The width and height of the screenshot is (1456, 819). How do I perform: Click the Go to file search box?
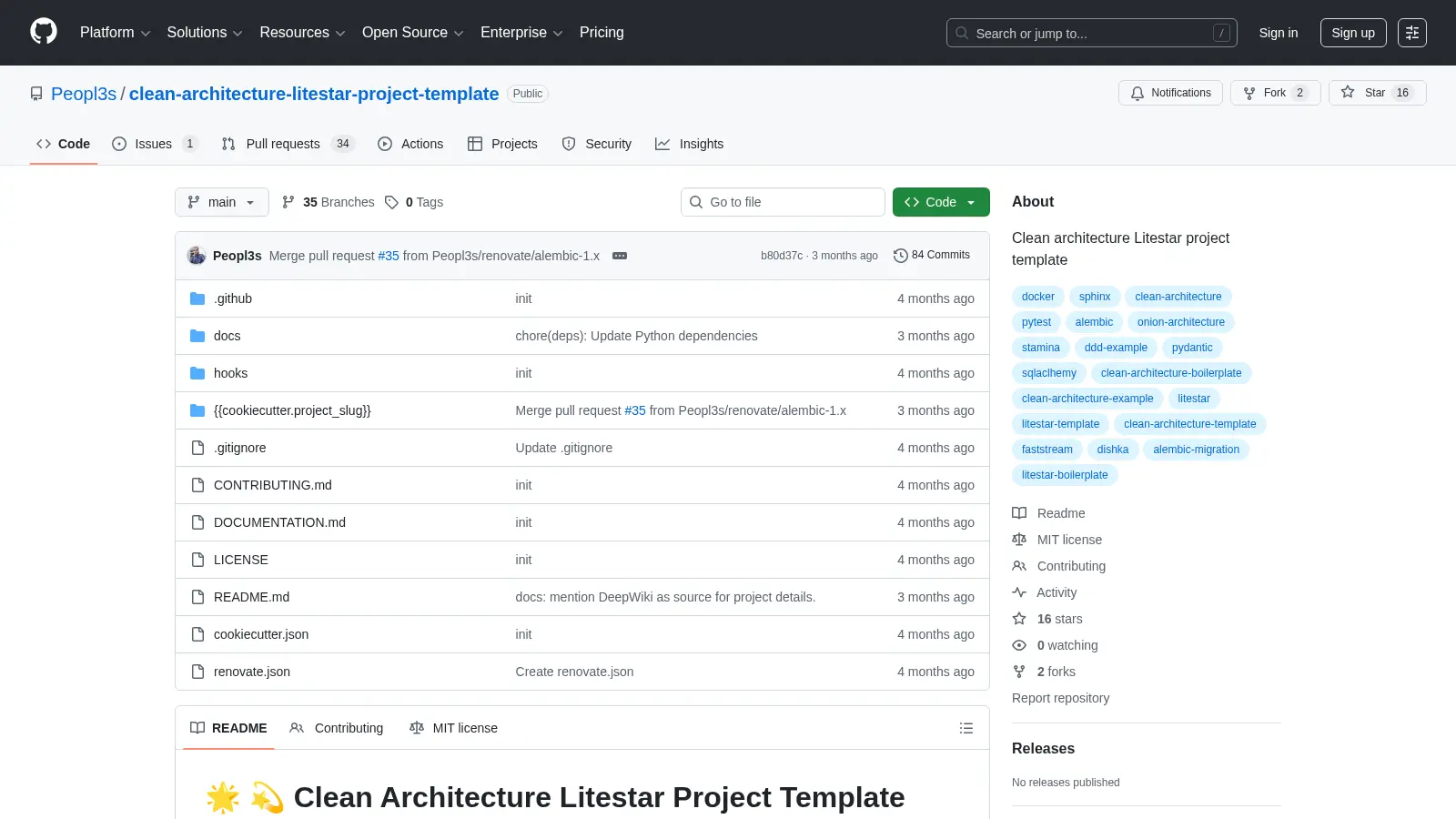[783, 202]
